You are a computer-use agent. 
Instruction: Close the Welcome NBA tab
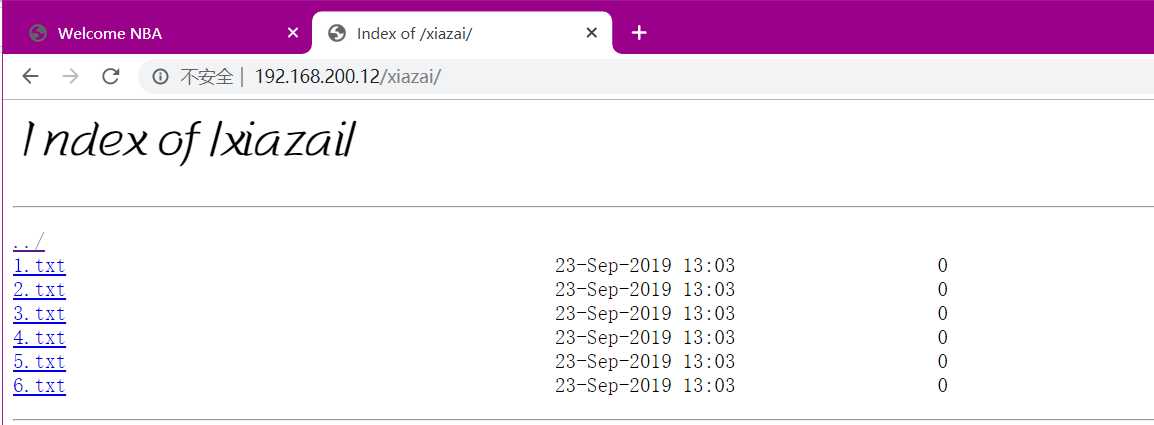pyautogui.click(x=292, y=33)
